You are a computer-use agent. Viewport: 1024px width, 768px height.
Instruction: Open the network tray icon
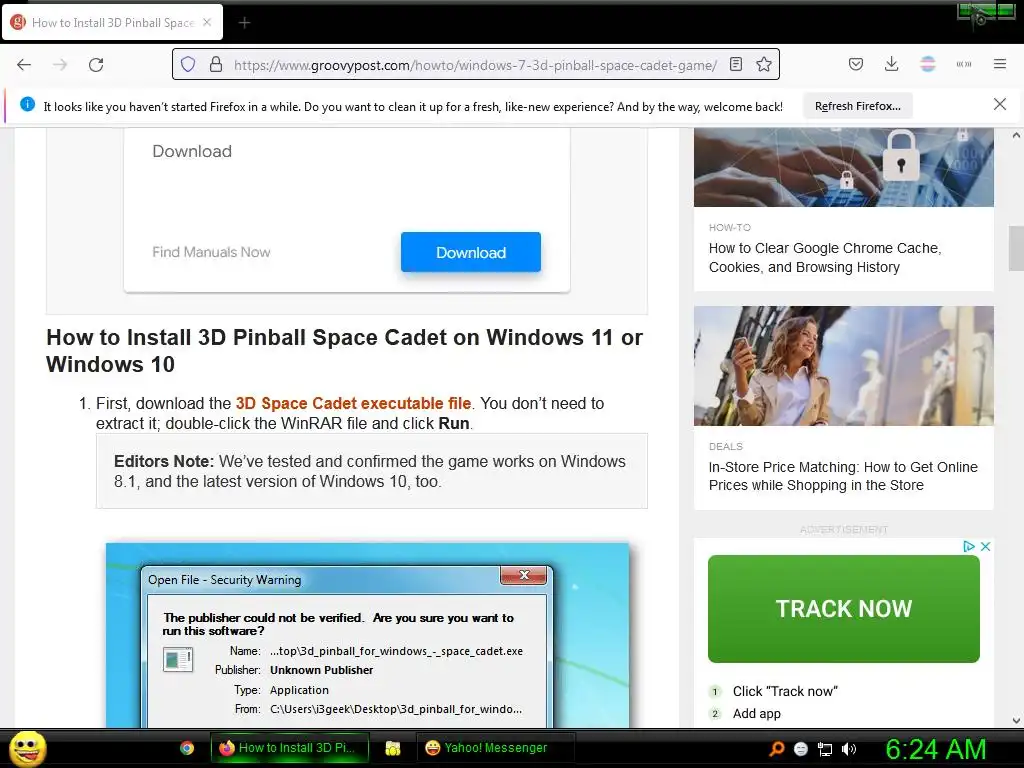click(825, 749)
